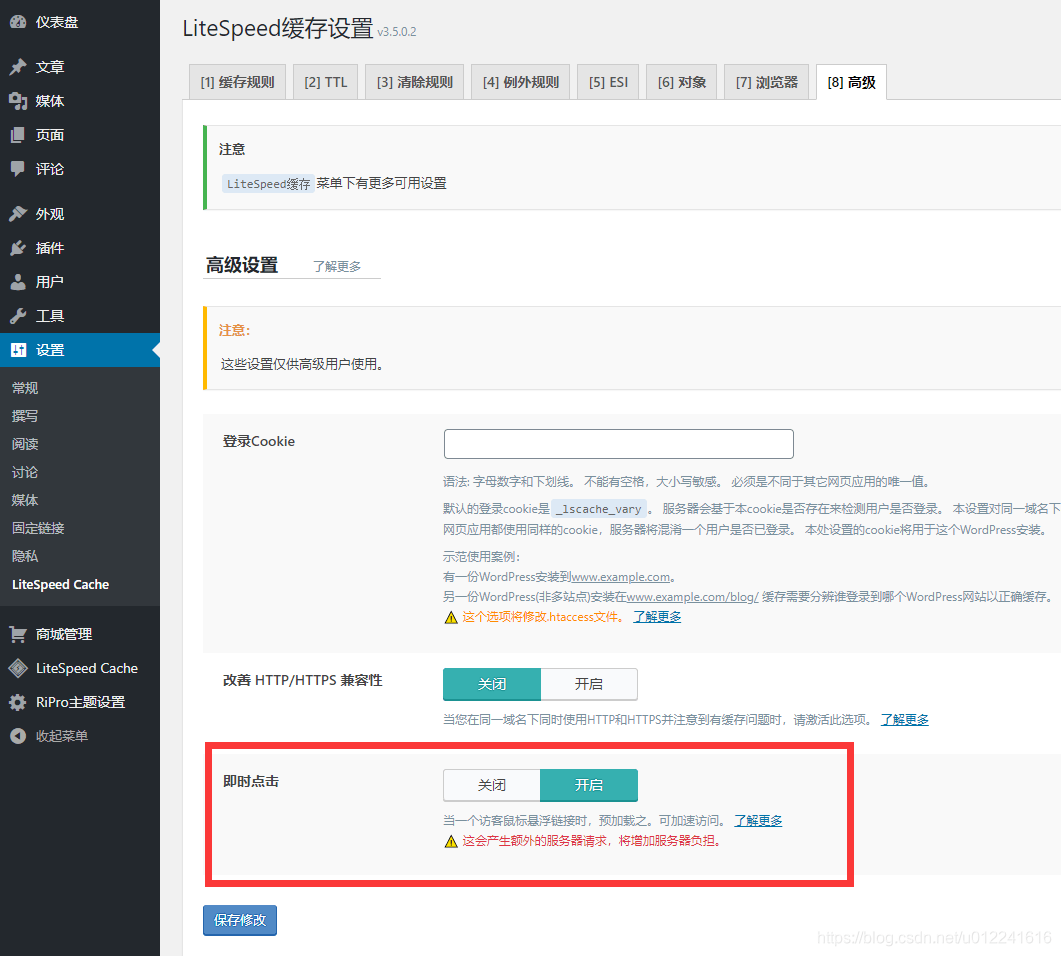Viewport: 1061px width, 956px height.
Task: Open 撰写 settings submenu
Action: click(25, 416)
